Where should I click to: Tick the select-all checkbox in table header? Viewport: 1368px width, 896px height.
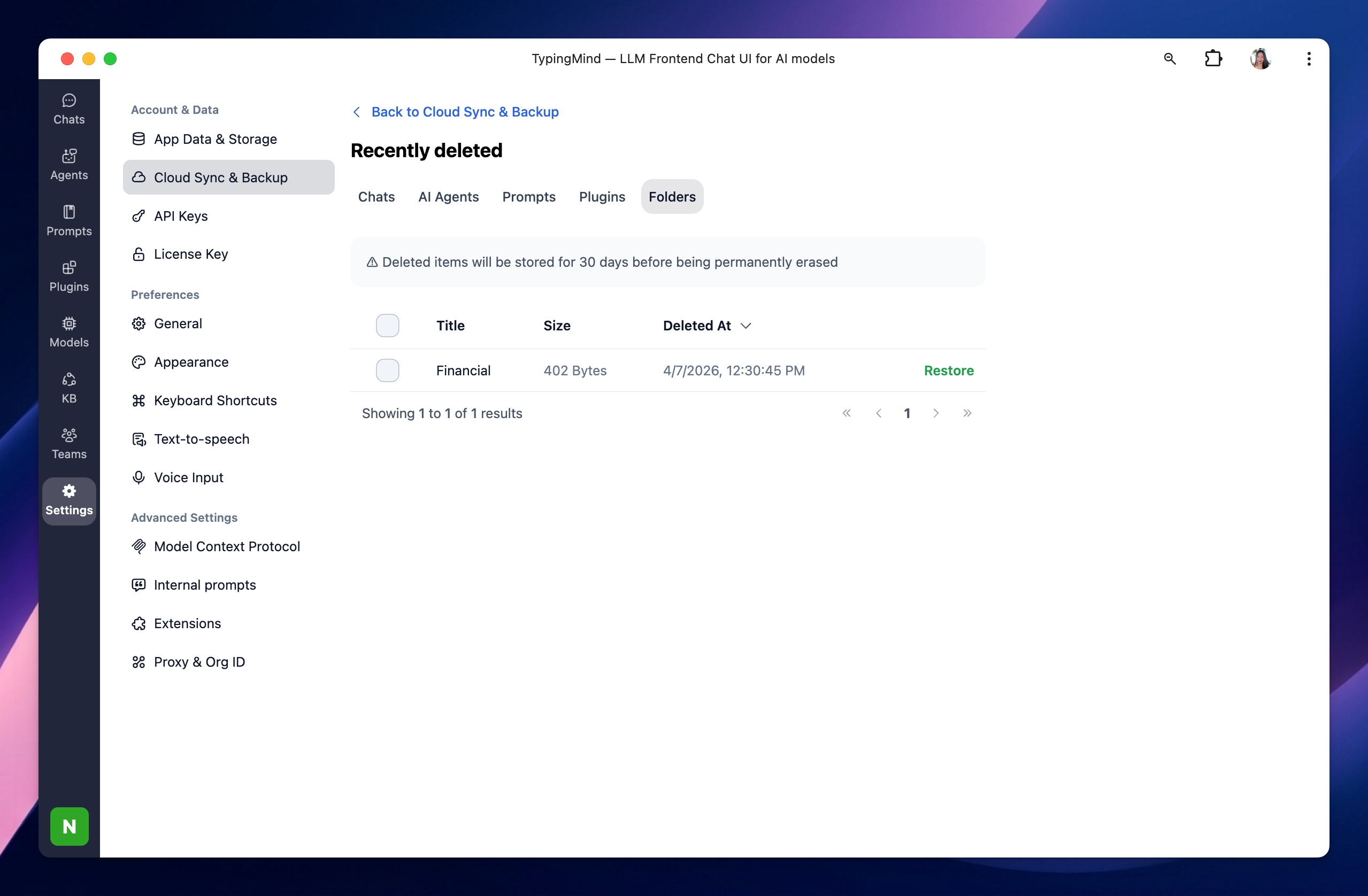[x=387, y=325]
